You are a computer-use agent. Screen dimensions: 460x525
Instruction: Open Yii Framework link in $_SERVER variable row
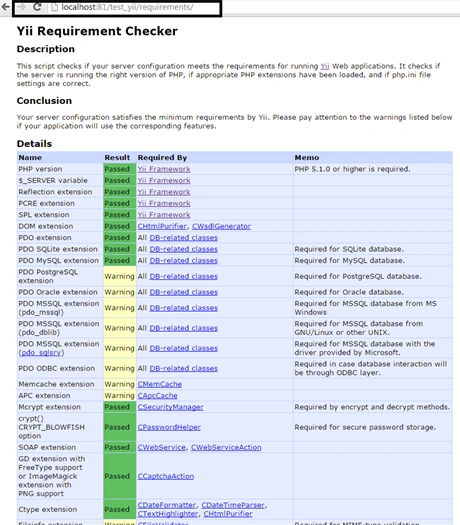point(164,180)
